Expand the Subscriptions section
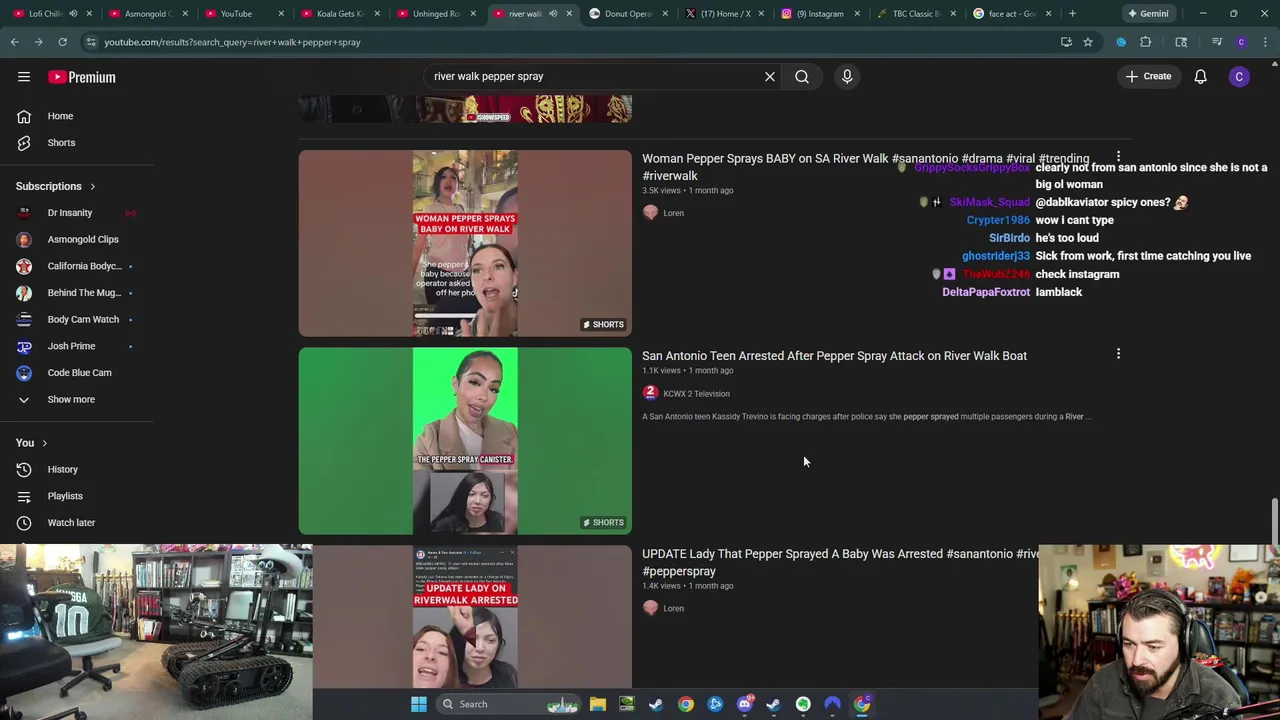 click(56, 186)
